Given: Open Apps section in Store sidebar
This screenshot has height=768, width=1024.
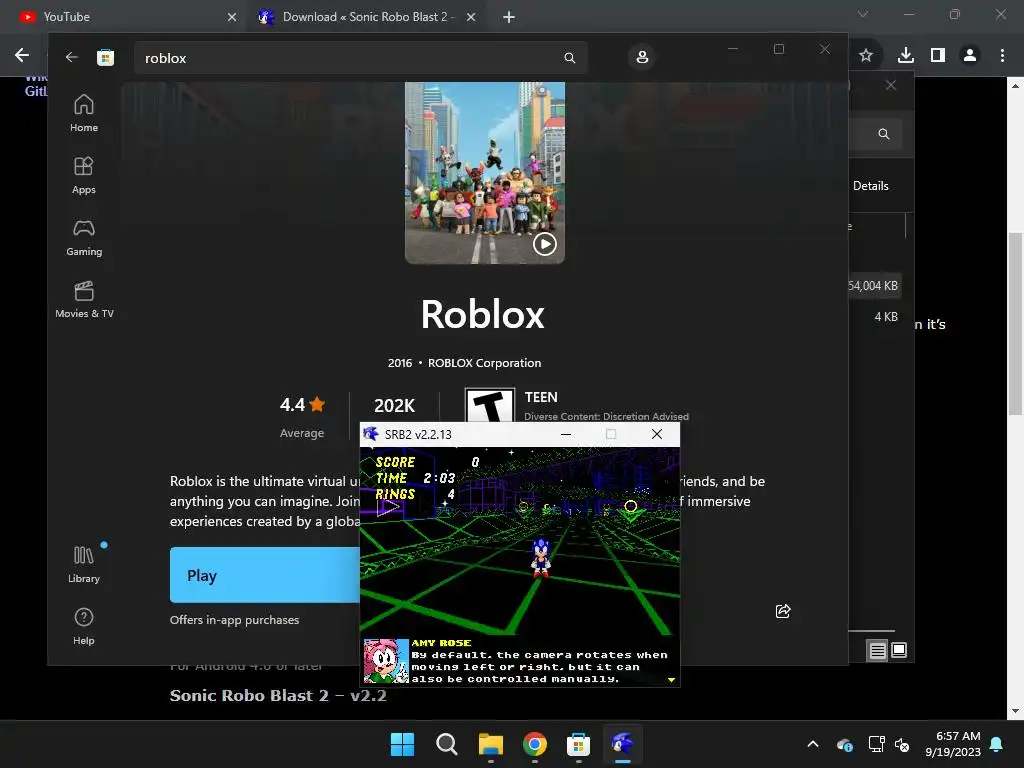Looking at the screenshot, I should tap(84, 175).
